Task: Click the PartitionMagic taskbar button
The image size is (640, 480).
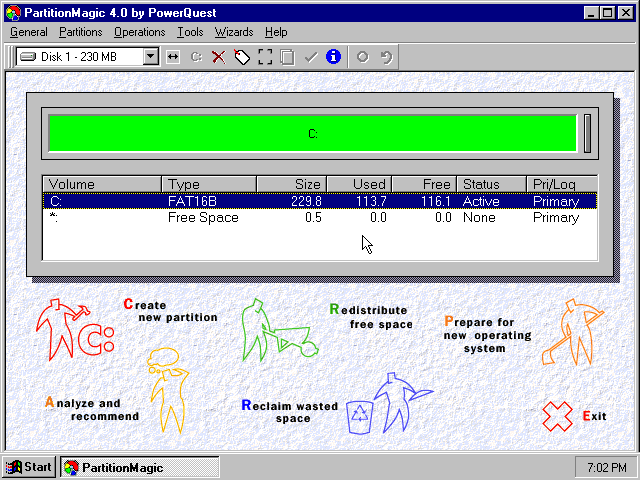Action: click(x=140, y=467)
